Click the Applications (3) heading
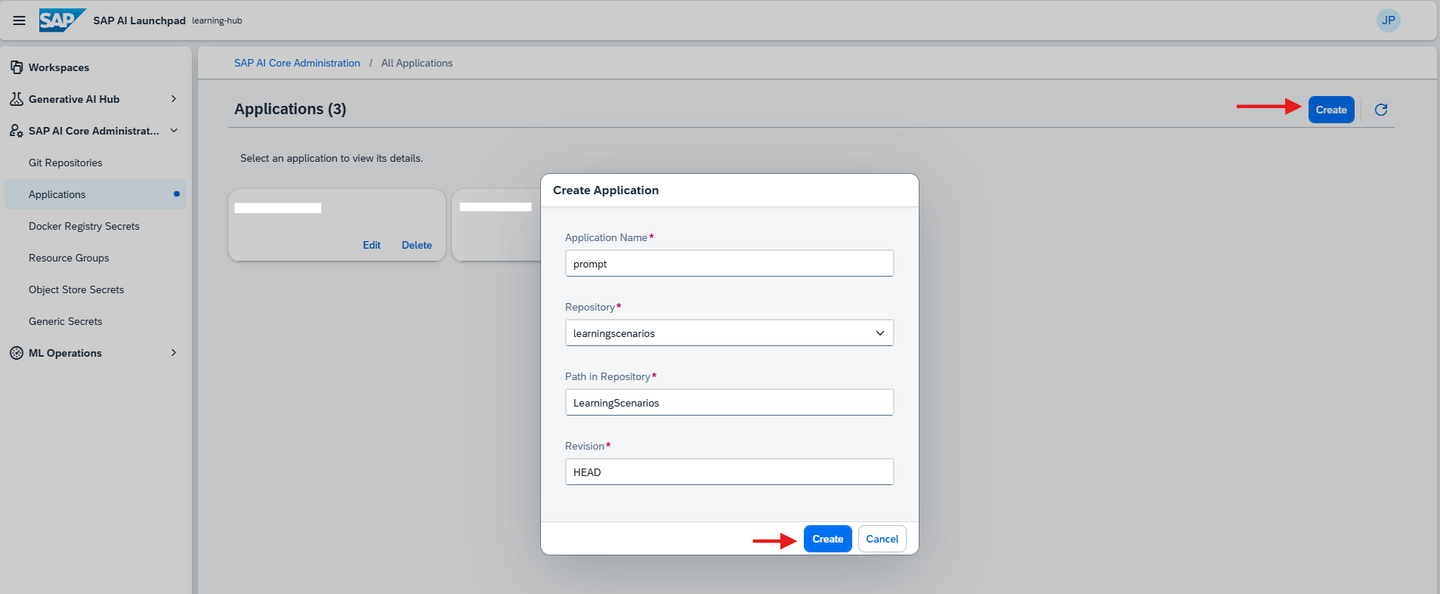Viewport: 1440px width, 594px height. click(290, 109)
